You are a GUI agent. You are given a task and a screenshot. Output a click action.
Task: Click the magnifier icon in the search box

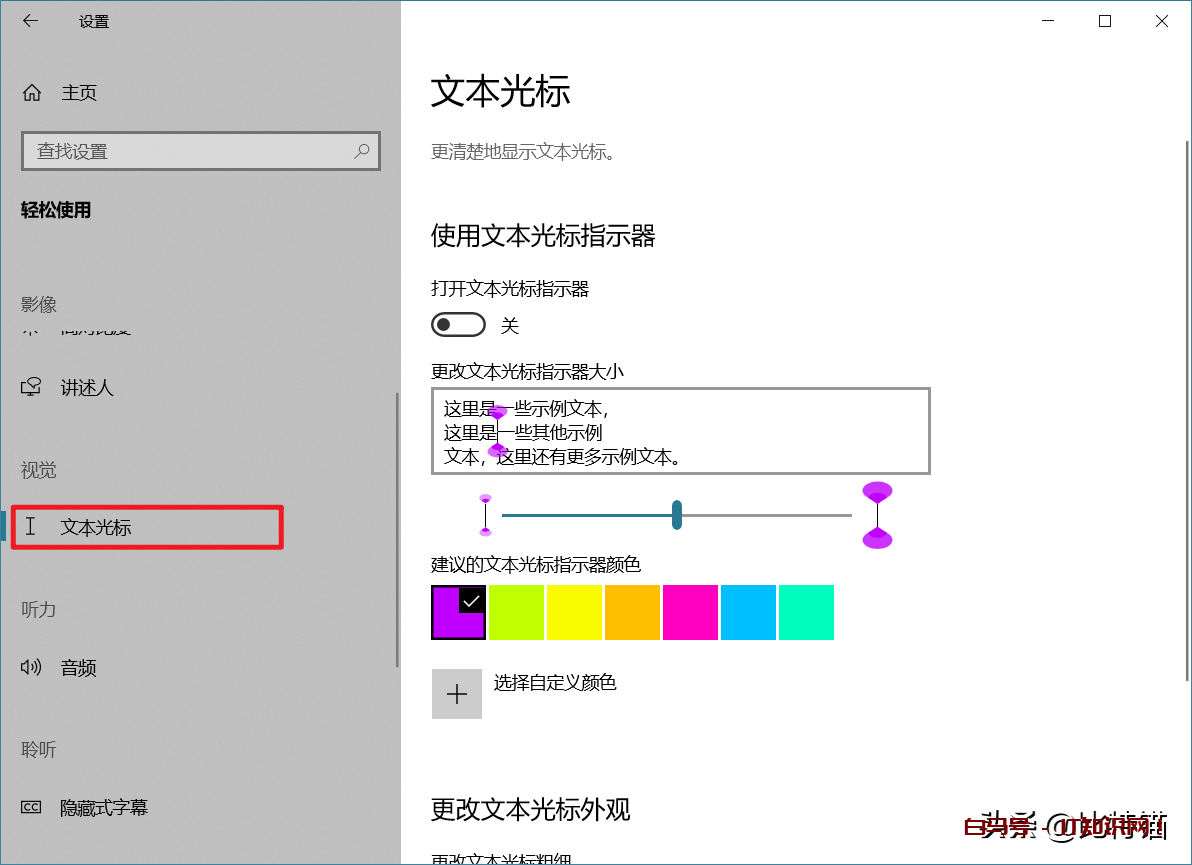[x=362, y=150]
